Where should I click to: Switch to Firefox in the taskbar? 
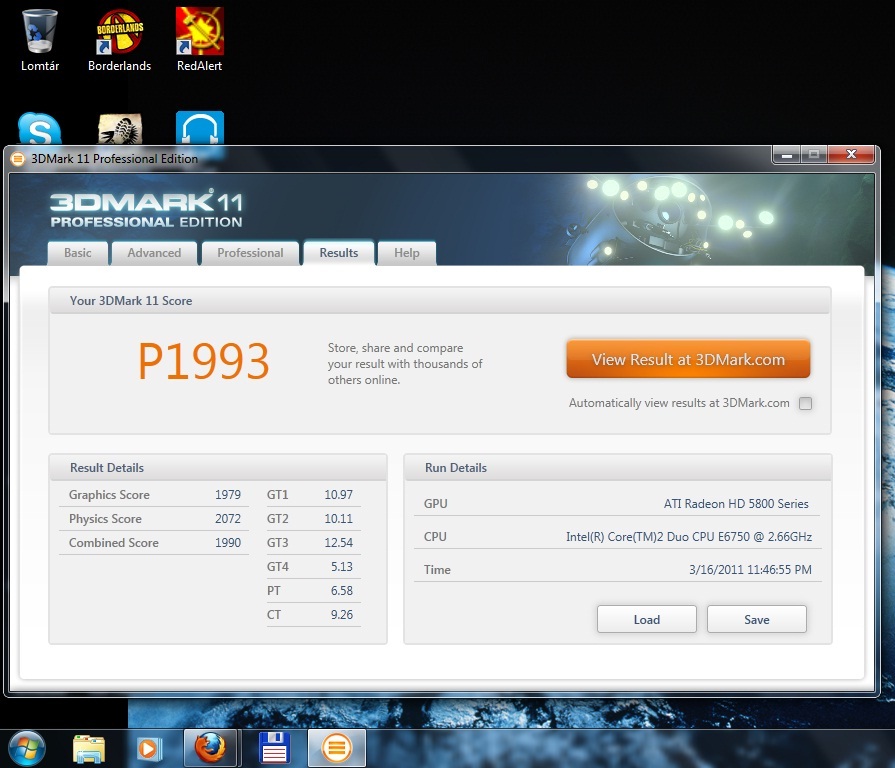[210, 748]
